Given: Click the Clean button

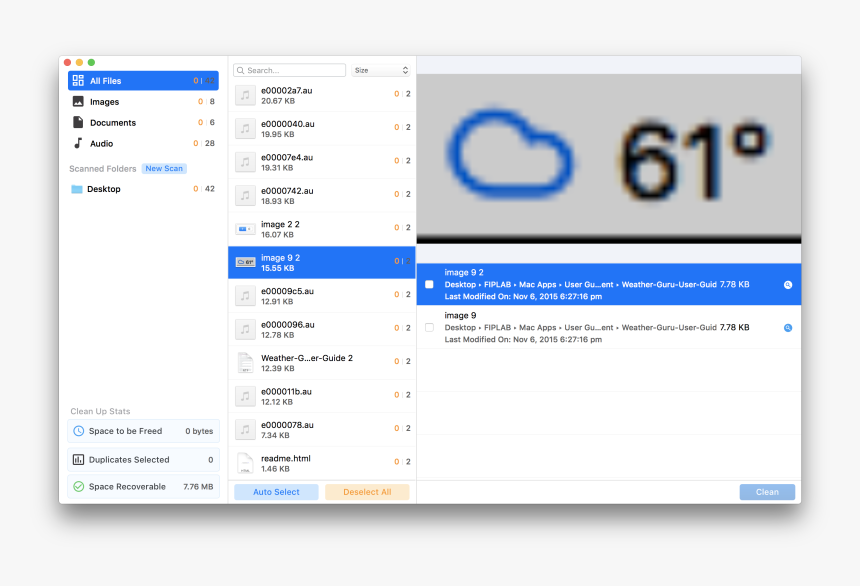Looking at the screenshot, I should click(x=767, y=492).
